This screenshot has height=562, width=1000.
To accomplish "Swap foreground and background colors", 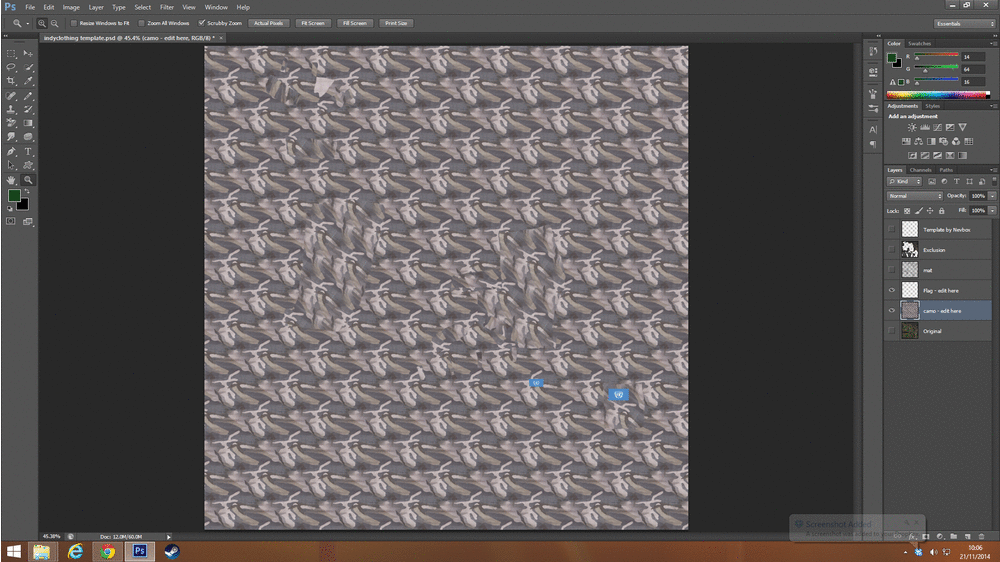I will [27, 191].
